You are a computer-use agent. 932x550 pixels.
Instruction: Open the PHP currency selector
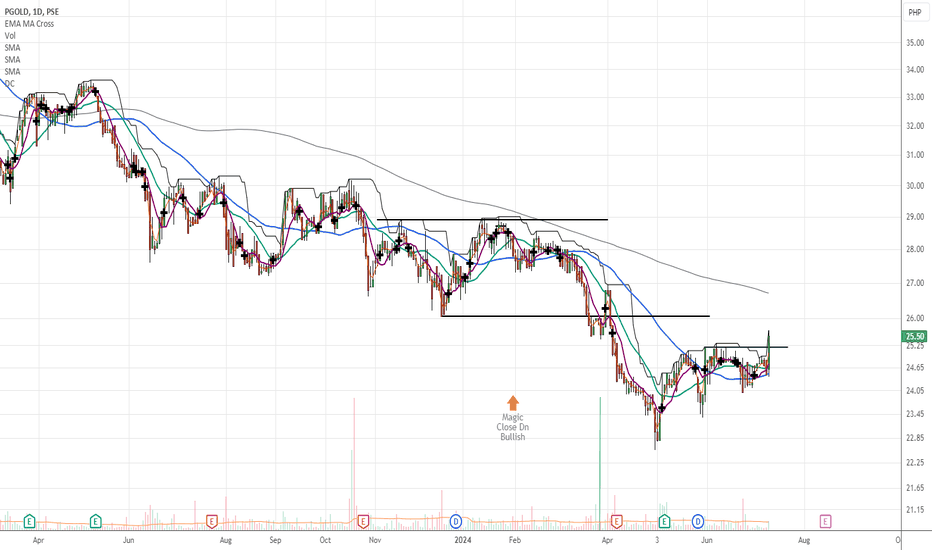tap(914, 12)
